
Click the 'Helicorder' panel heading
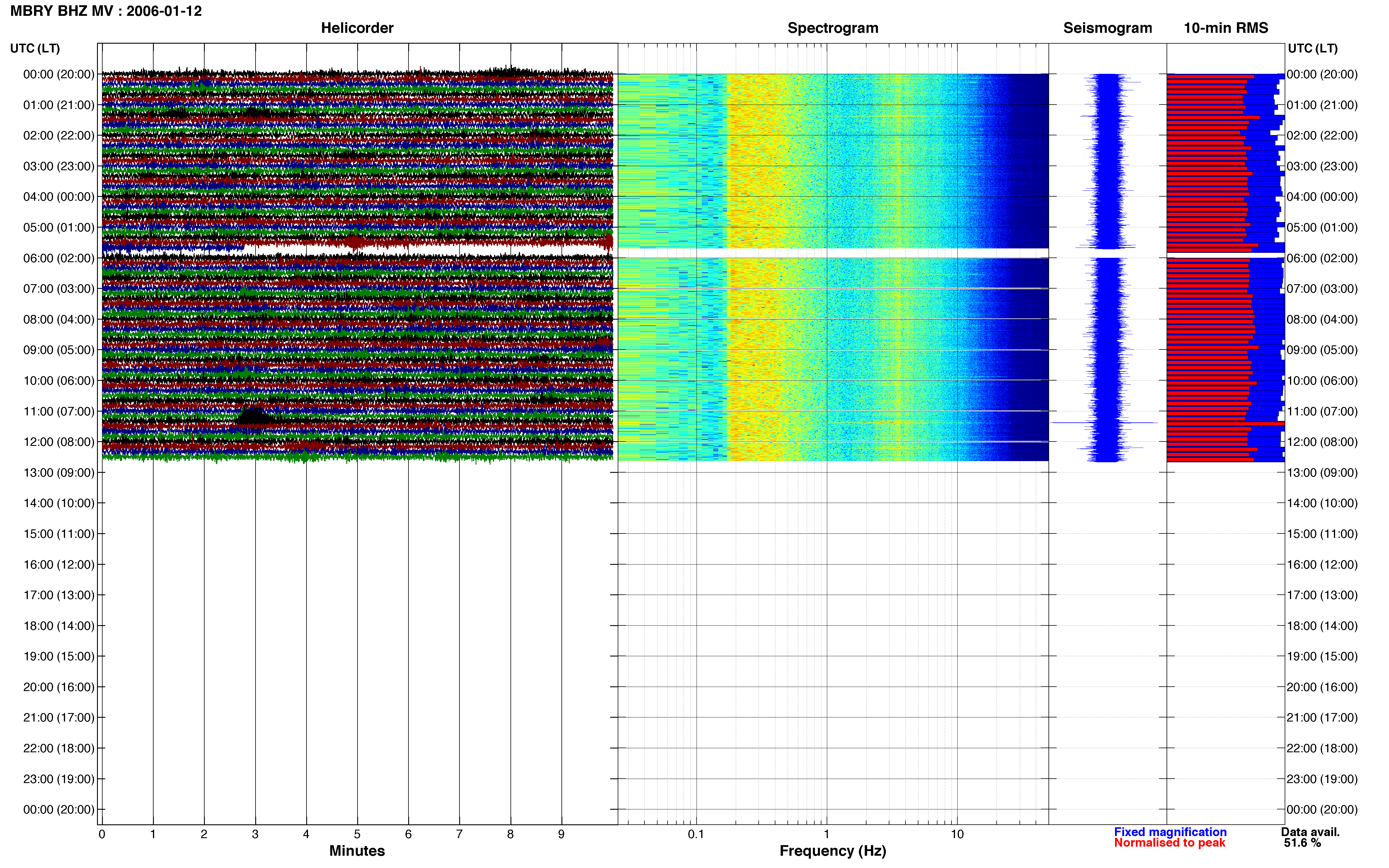click(x=357, y=28)
